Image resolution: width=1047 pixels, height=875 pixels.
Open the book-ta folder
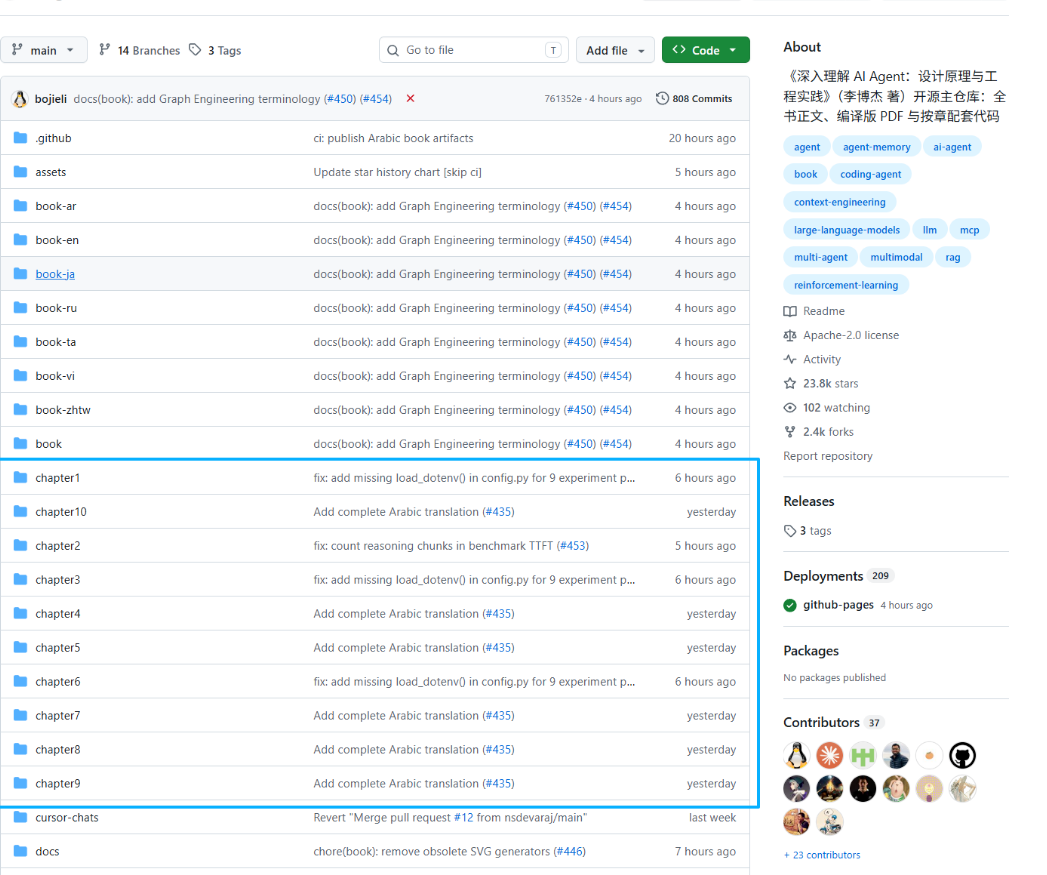[x=55, y=342]
